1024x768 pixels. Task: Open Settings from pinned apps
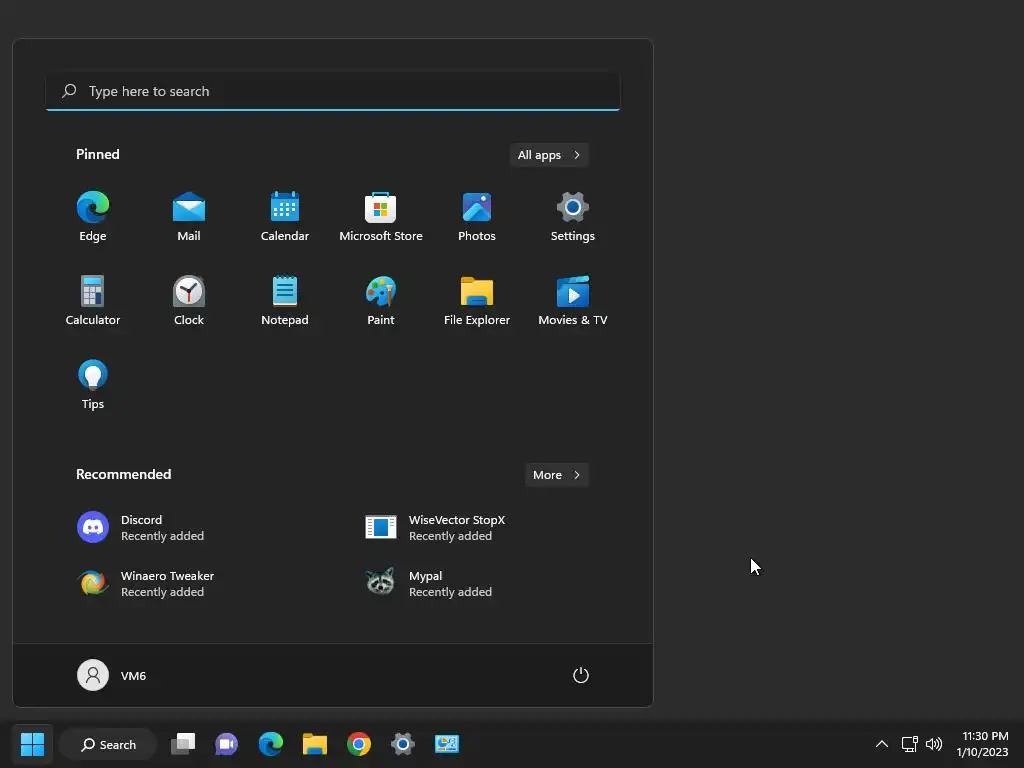pyautogui.click(x=573, y=217)
